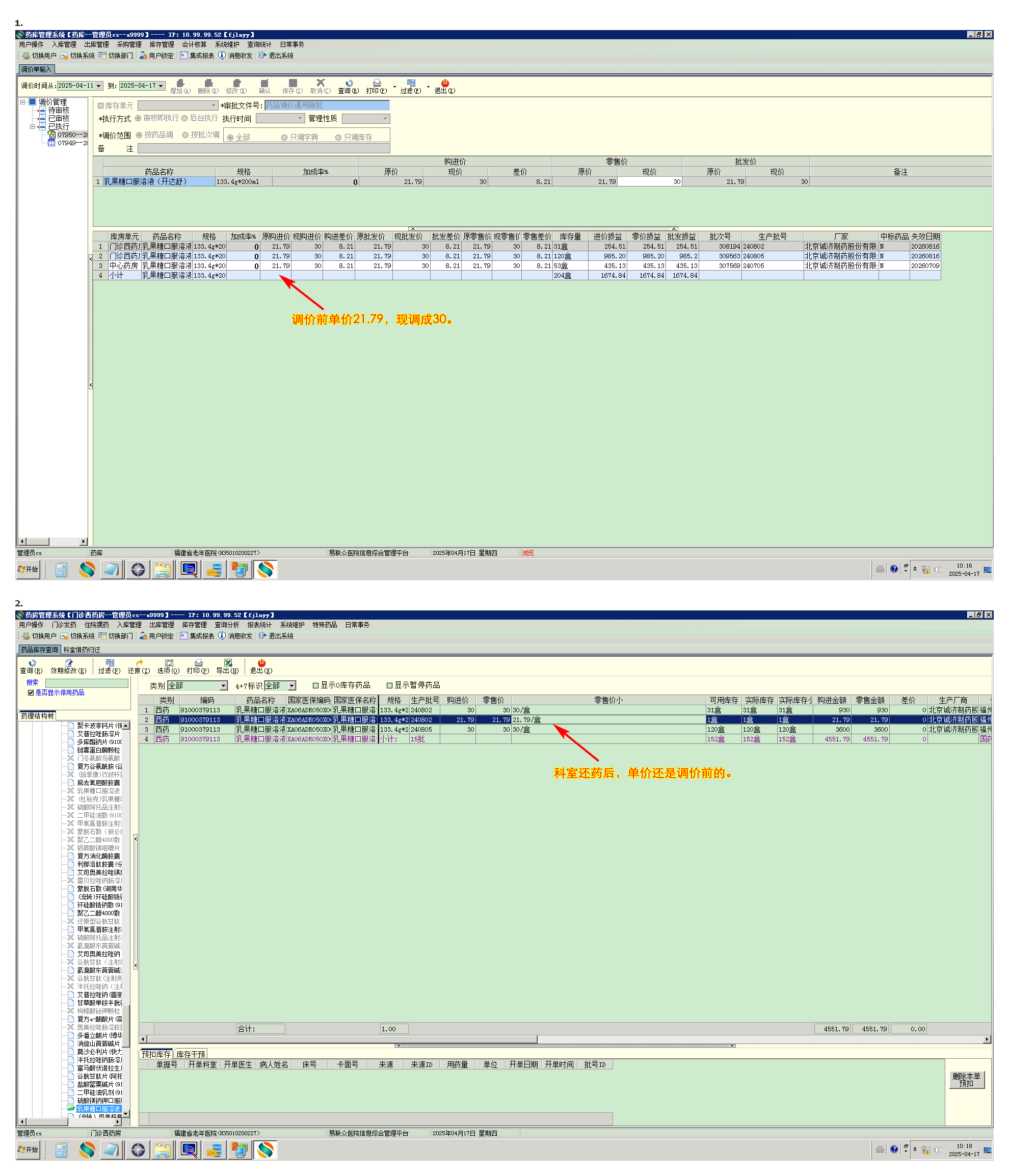Click the 导出(H) Excel export icon

click(x=228, y=663)
